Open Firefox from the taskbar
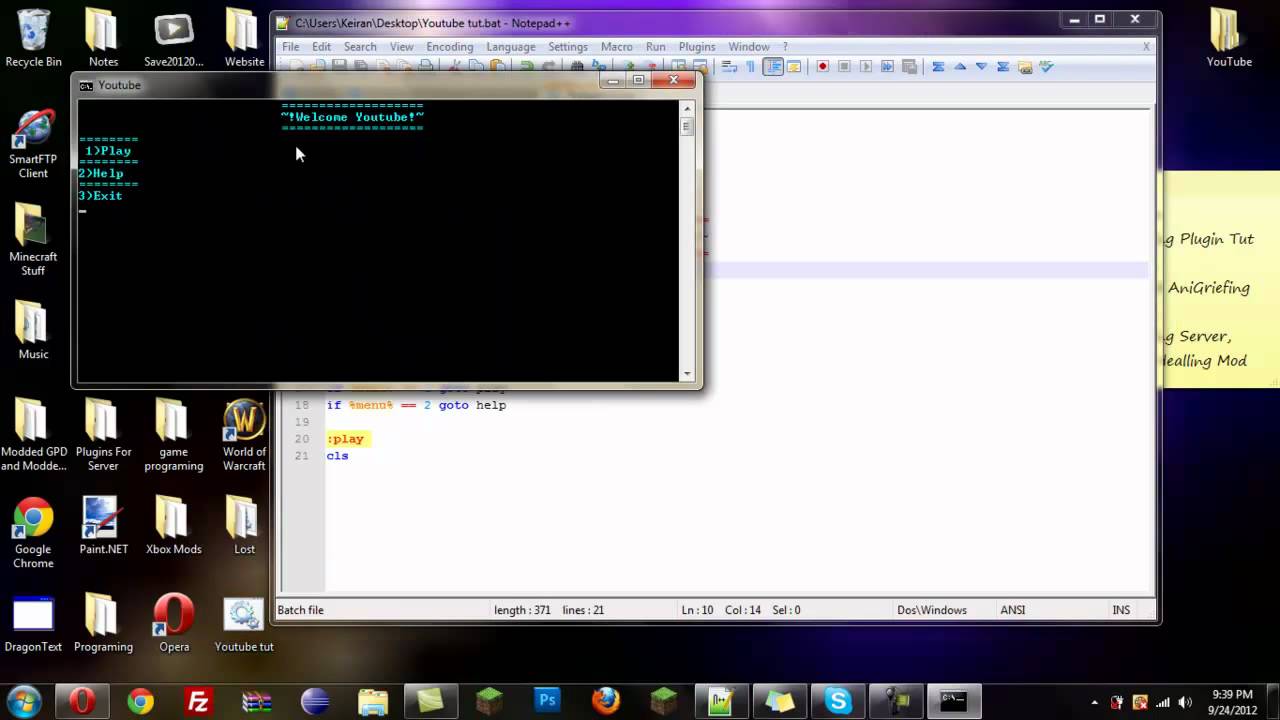This screenshot has width=1280, height=720. [x=605, y=701]
